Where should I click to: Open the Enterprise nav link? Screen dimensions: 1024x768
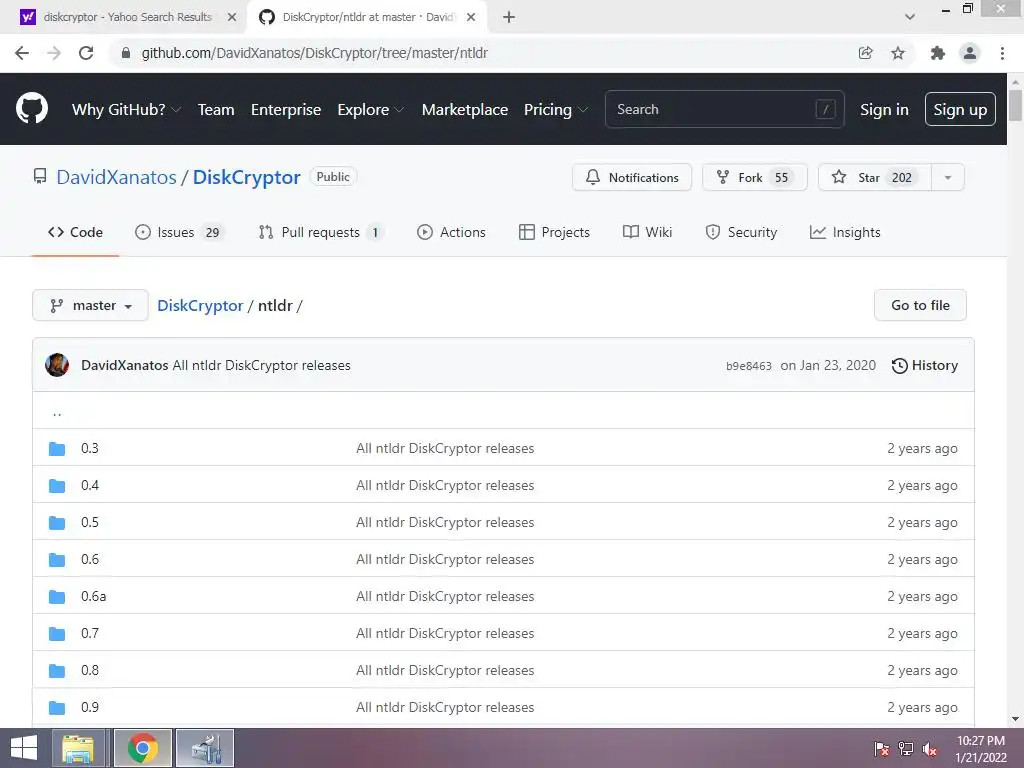[x=286, y=110]
